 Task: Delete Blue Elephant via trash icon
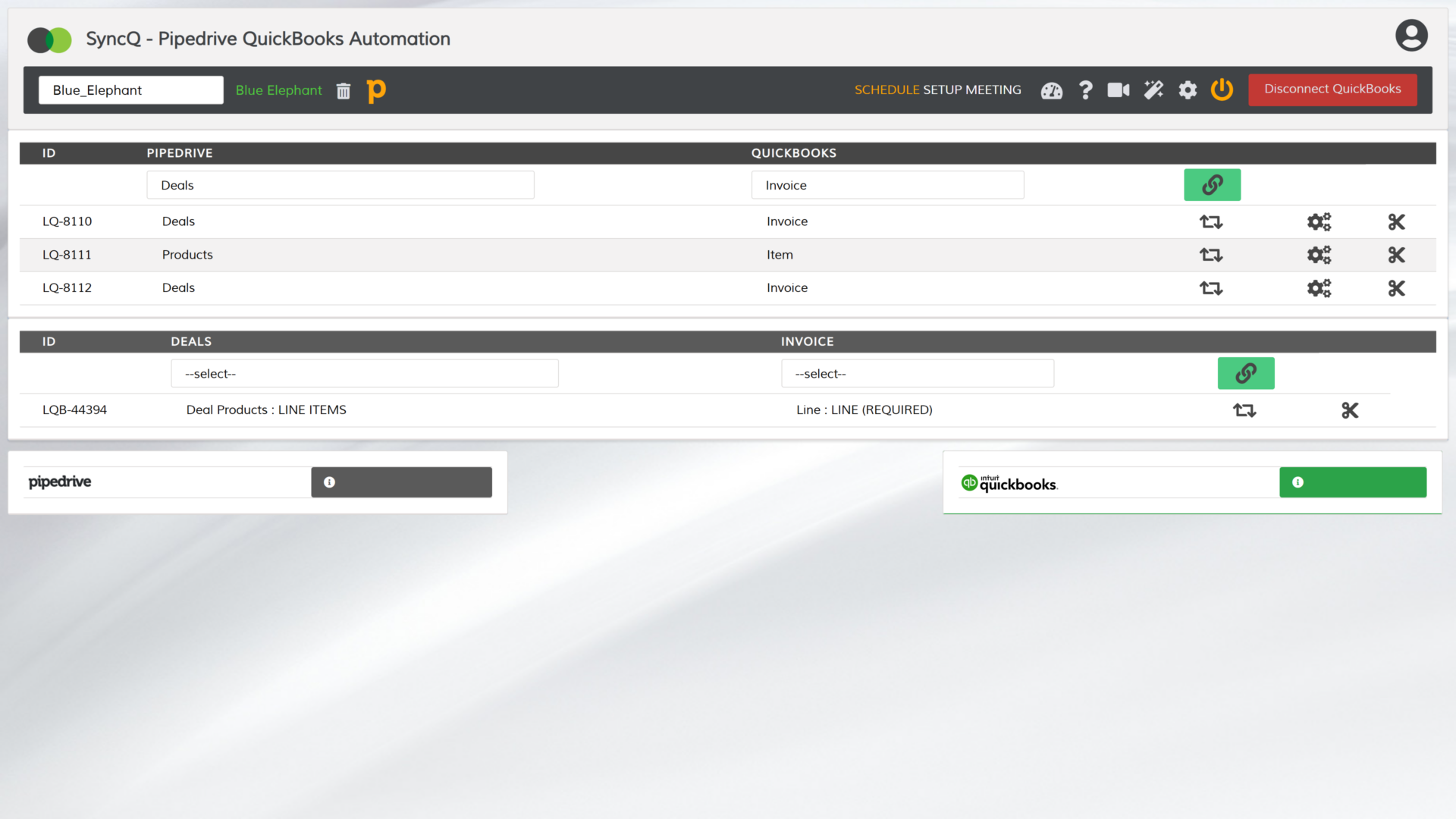click(344, 91)
